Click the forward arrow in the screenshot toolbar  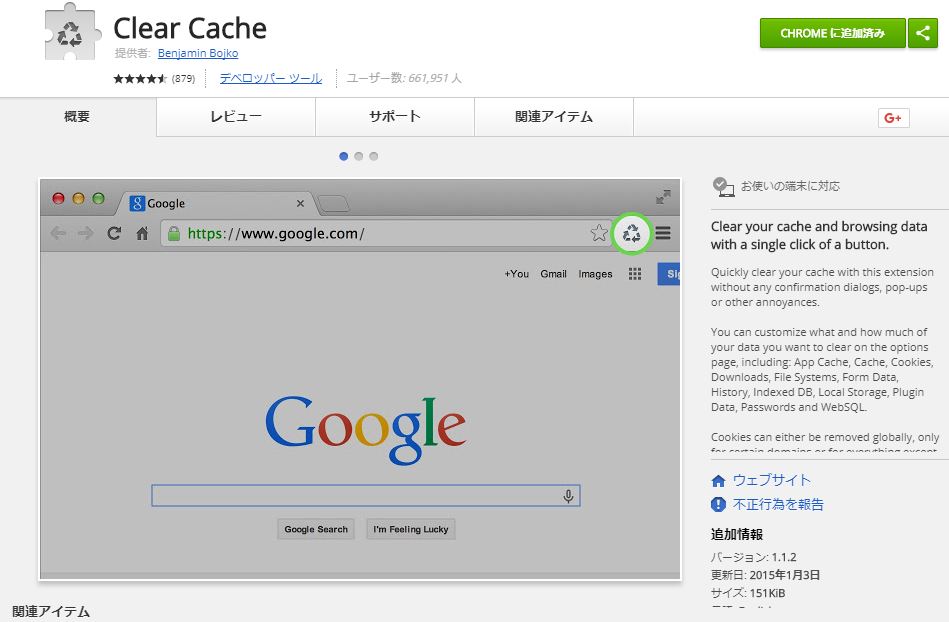click(85, 233)
